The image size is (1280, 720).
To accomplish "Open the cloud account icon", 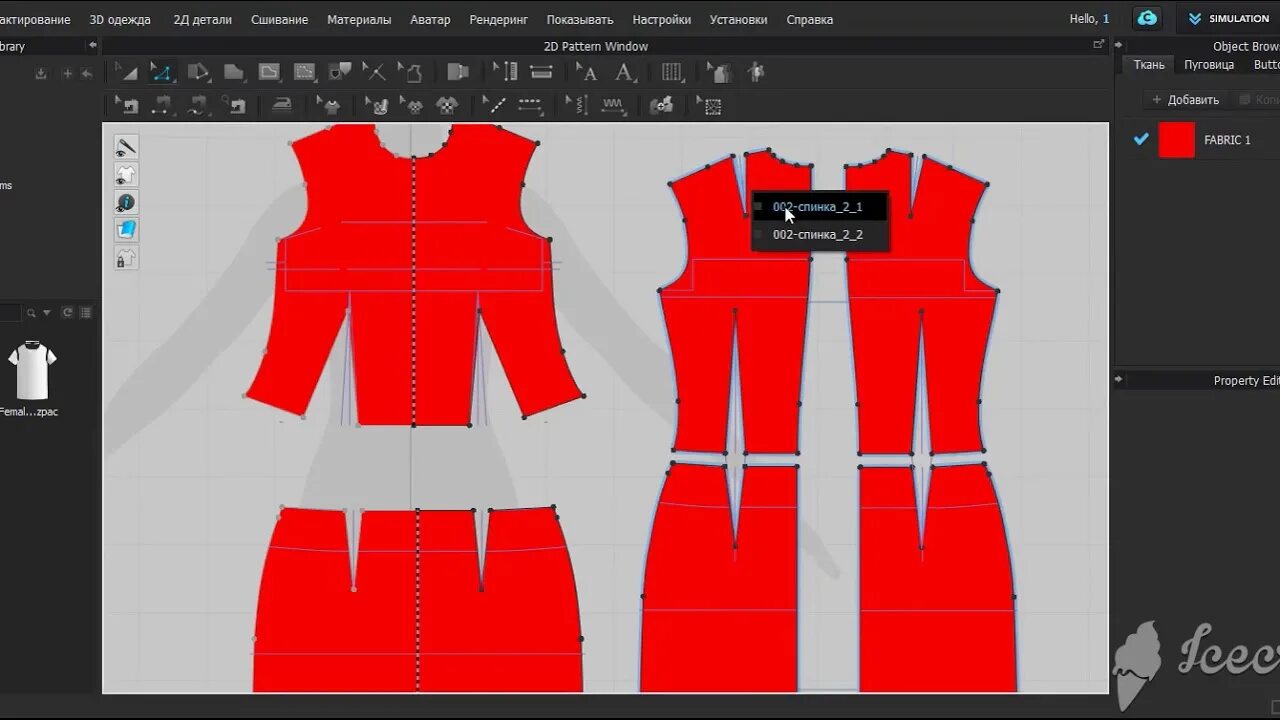I will point(1147,18).
